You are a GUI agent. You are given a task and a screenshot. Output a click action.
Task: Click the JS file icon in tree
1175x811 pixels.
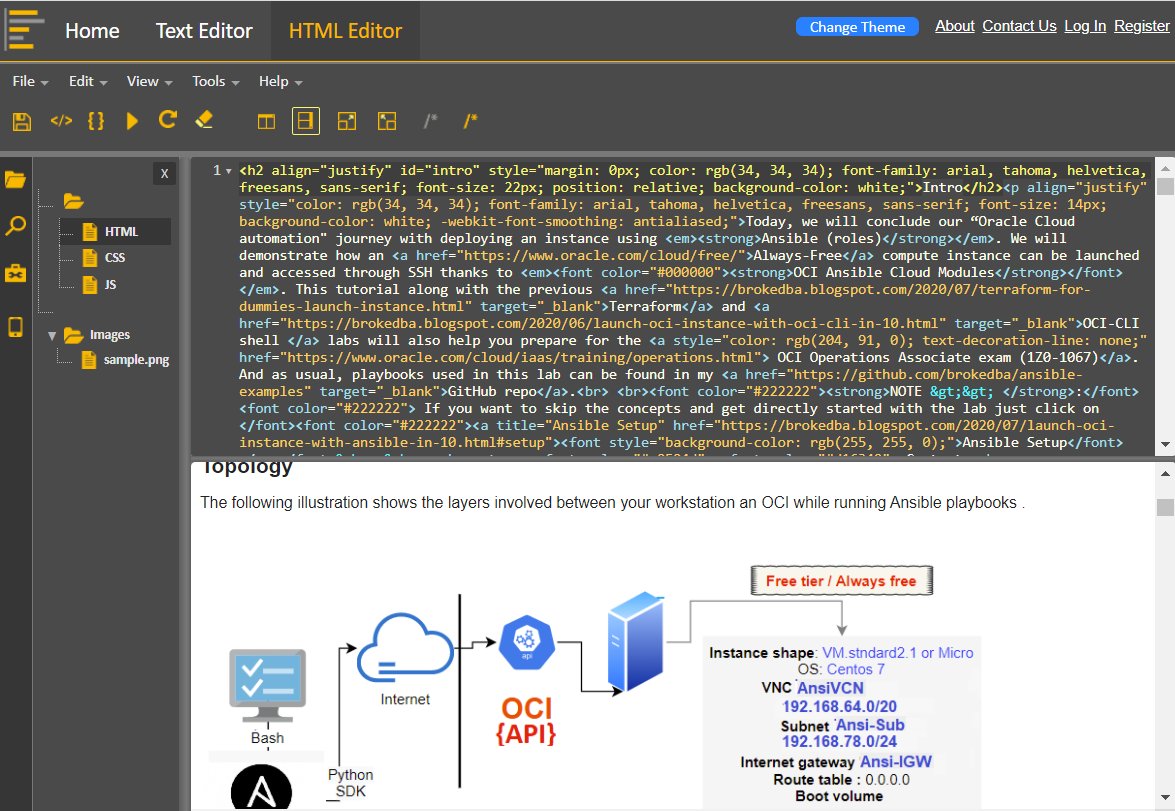point(90,285)
